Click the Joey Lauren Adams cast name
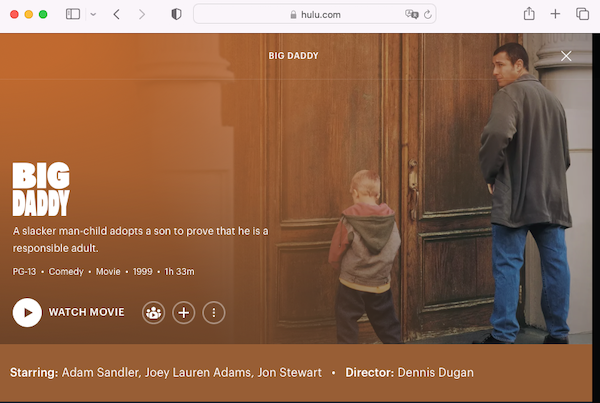Image resolution: width=600 pixels, height=403 pixels. click(198, 372)
